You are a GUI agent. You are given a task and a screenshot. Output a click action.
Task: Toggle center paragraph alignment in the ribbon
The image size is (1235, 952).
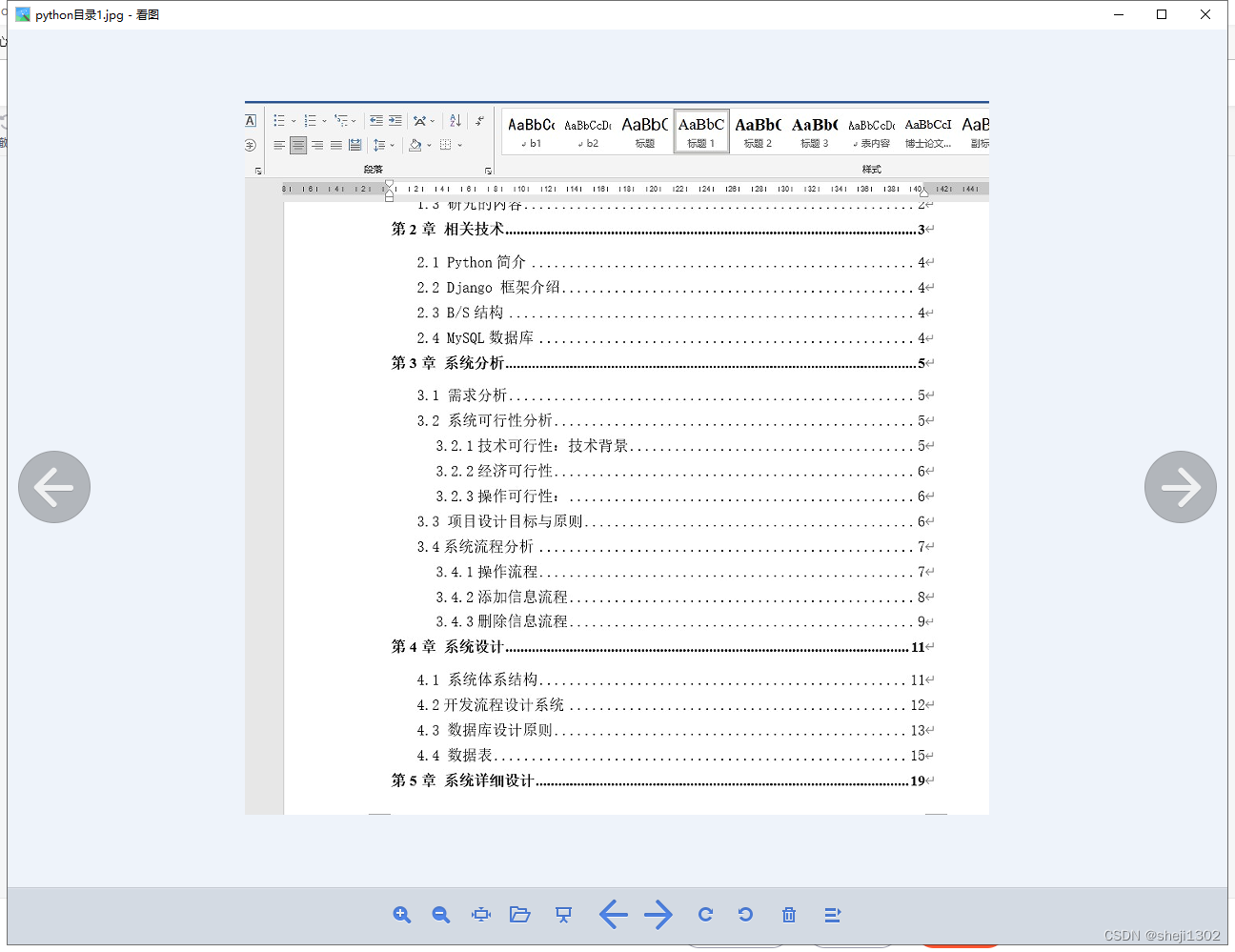pos(298,145)
